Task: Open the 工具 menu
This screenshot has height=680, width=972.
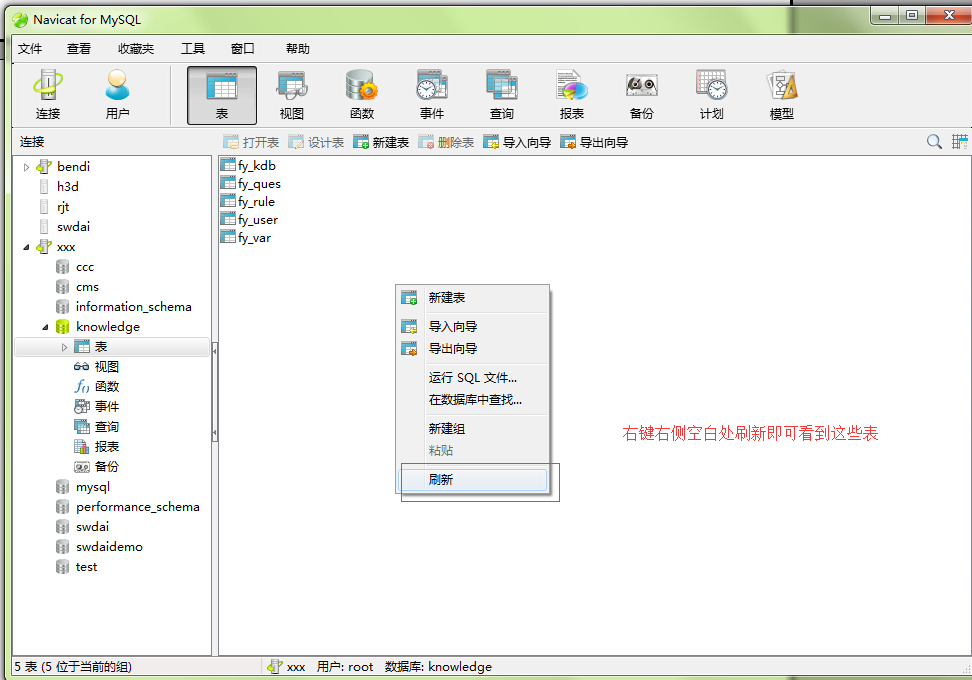Action: click(193, 48)
